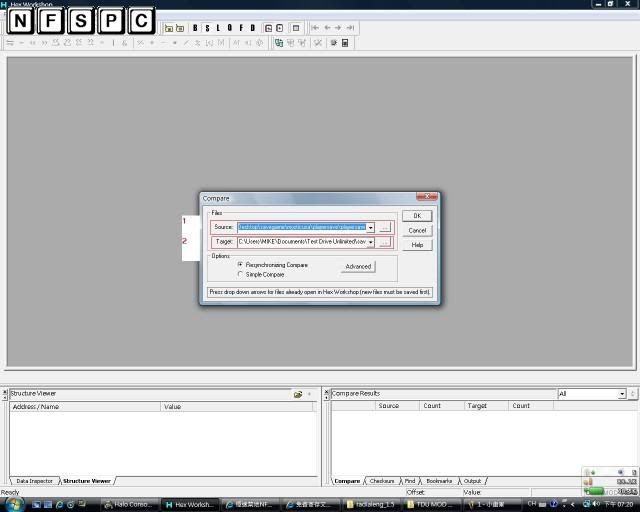The image size is (640, 512).
Task: Select Resynchronizing Compare radio option
Action: coord(240,264)
